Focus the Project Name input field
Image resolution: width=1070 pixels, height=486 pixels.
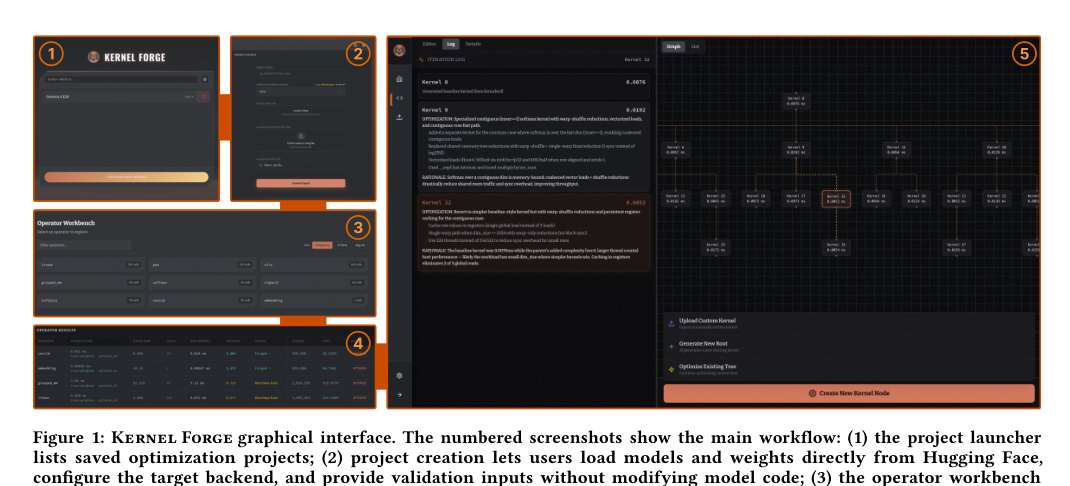pyautogui.click(x=301, y=74)
